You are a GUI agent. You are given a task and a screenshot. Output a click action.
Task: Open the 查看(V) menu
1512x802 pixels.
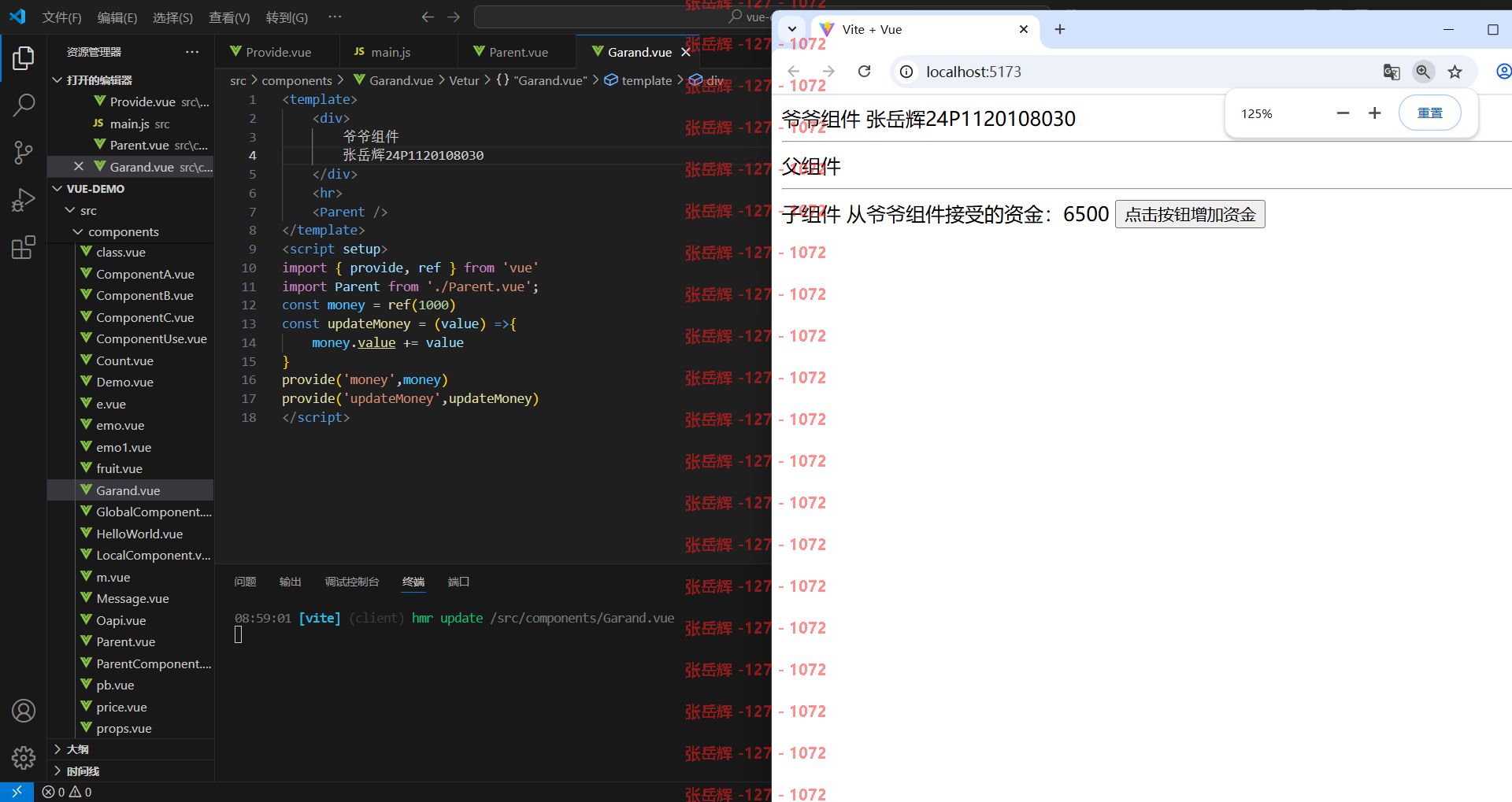click(x=229, y=17)
